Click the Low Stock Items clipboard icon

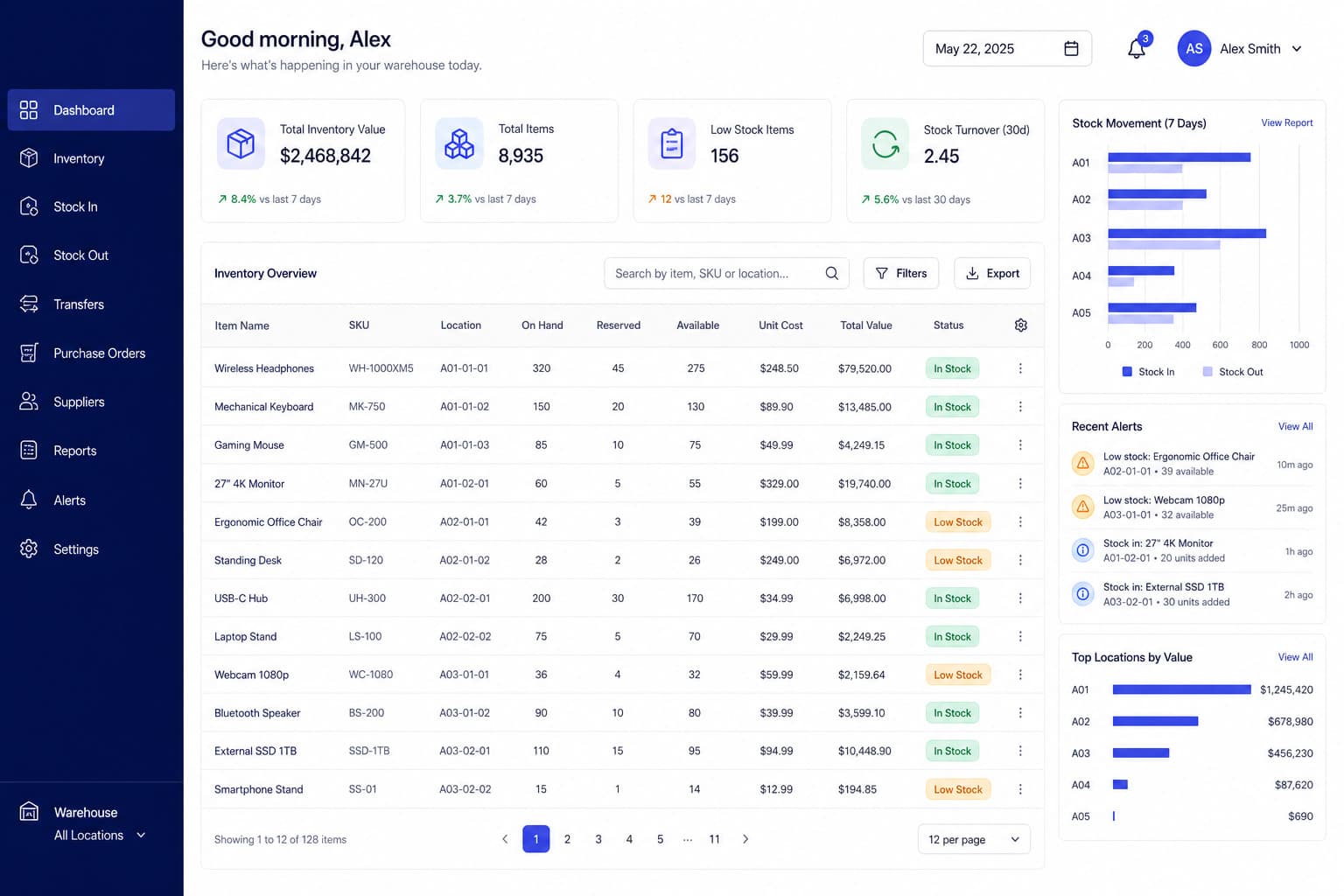click(672, 143)
